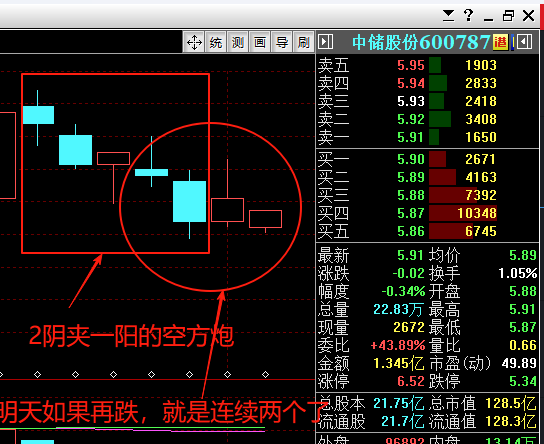Click the 港 Hong Kong connect badge
Image resolution: width=544 pixels, height=444 pixels.
tap(500, 42)
